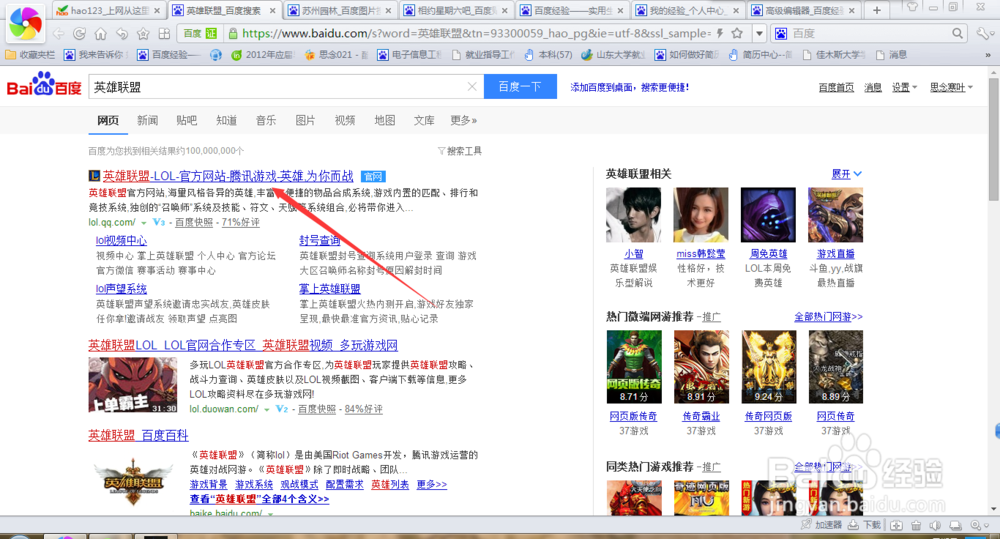This screenshot has height=539, width=1000.
Task: Click the favorites star icon next to home
Action: tap(143, 33)
